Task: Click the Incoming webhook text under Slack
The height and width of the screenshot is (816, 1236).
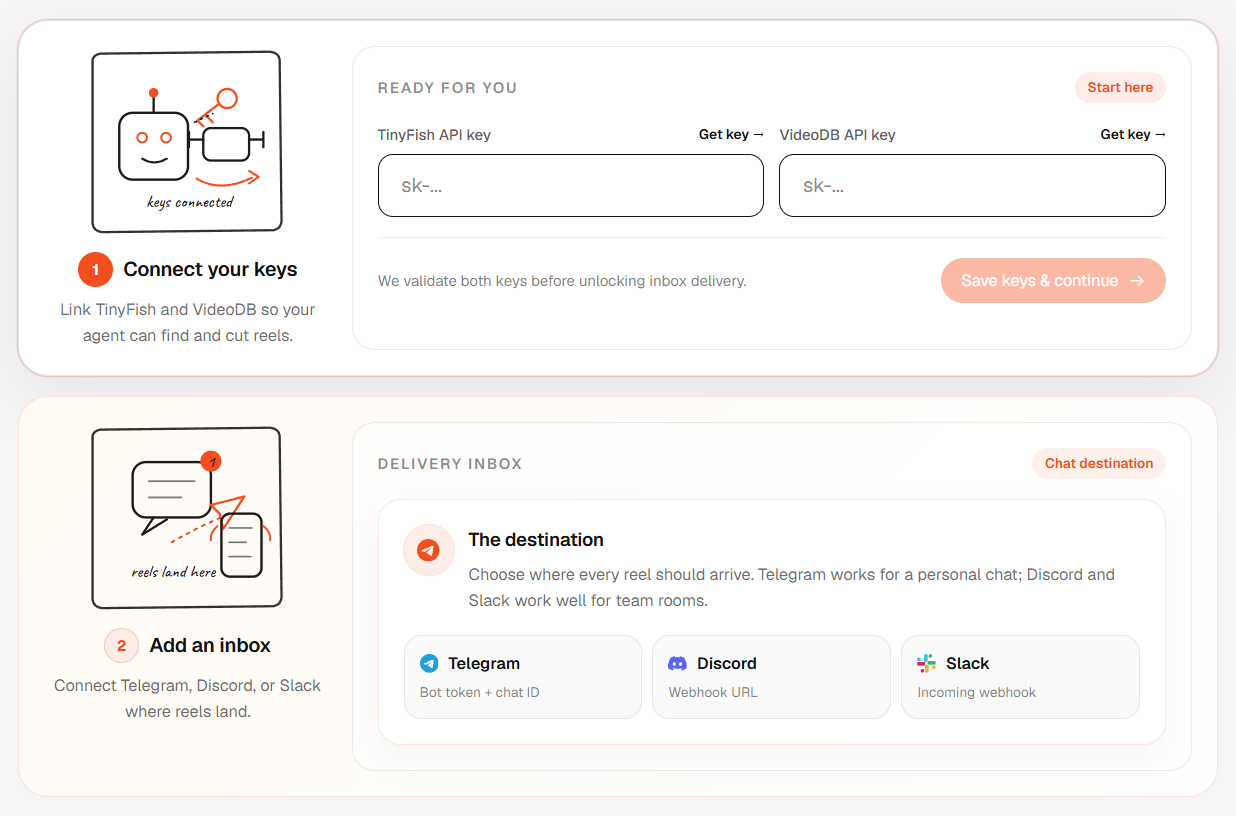Action: tap(977, 692)
